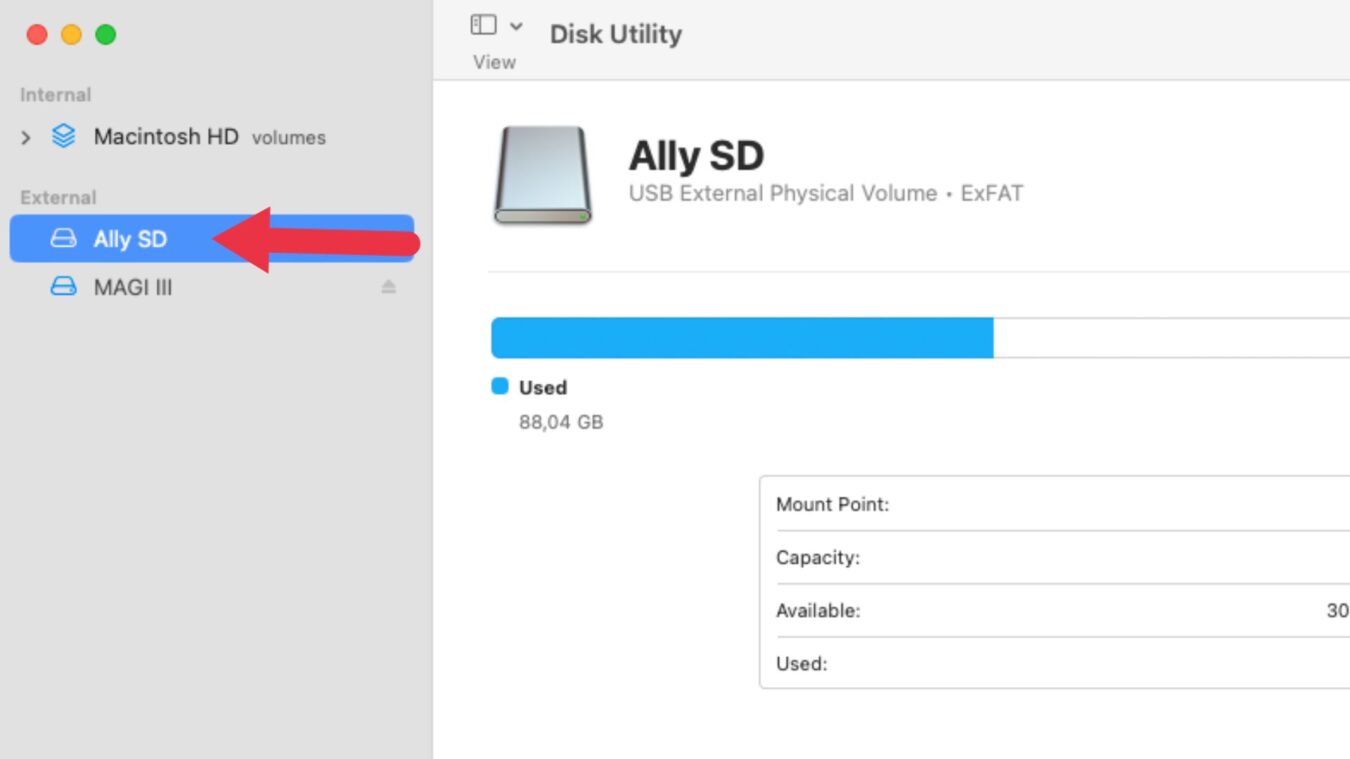The image size is (1350, 759).
Task: Click the green full-screen traffic light button
Action: pyautogui.click(x=104, y=33)
